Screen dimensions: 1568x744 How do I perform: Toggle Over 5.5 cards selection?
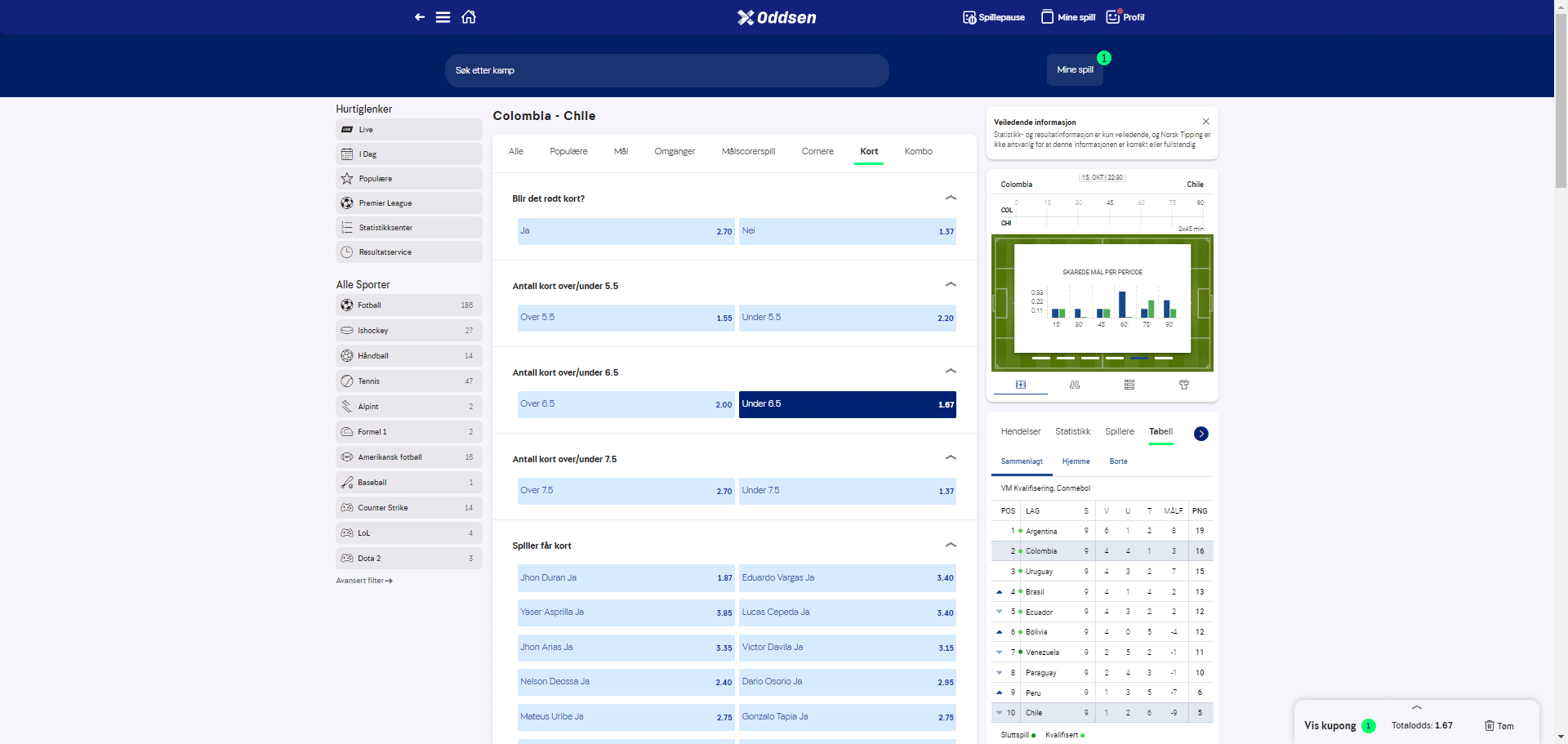tap(626, 318)
